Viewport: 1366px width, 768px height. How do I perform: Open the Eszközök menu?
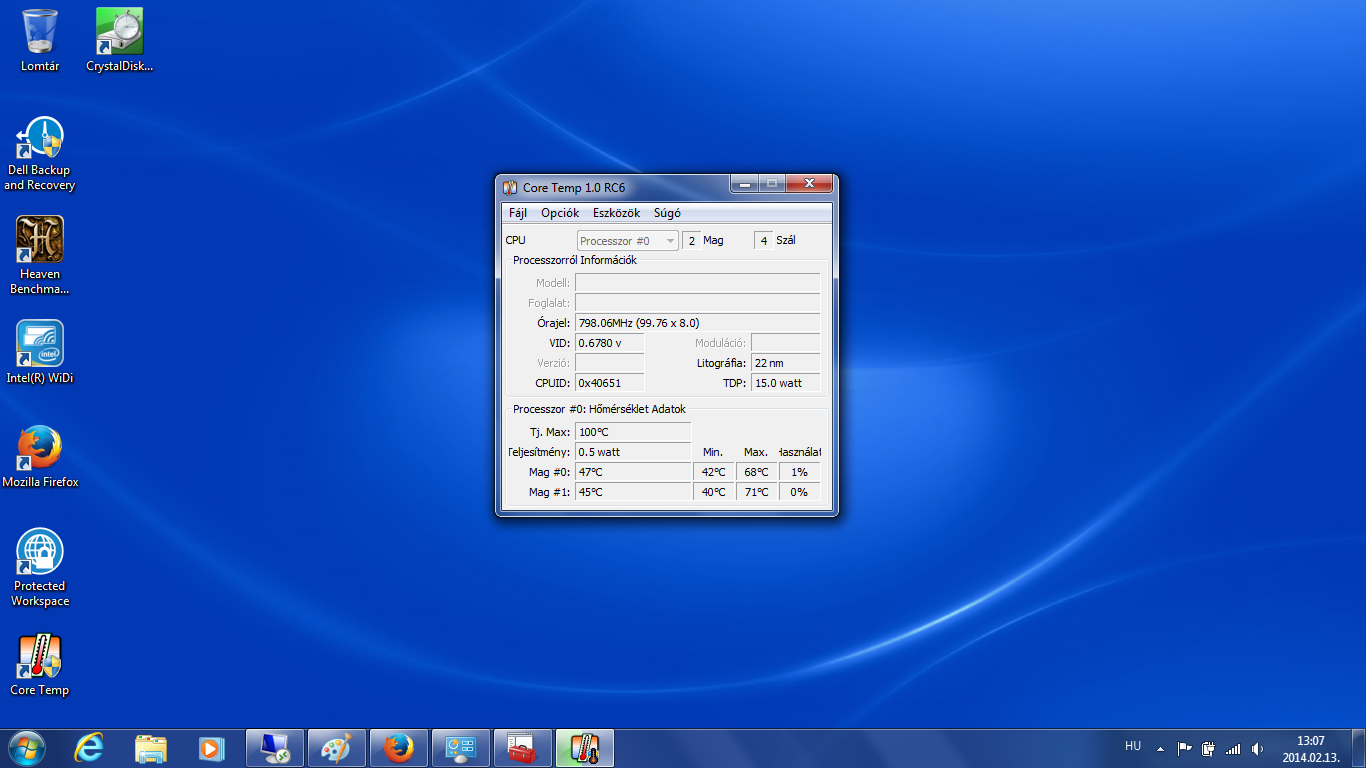point(616,213)
